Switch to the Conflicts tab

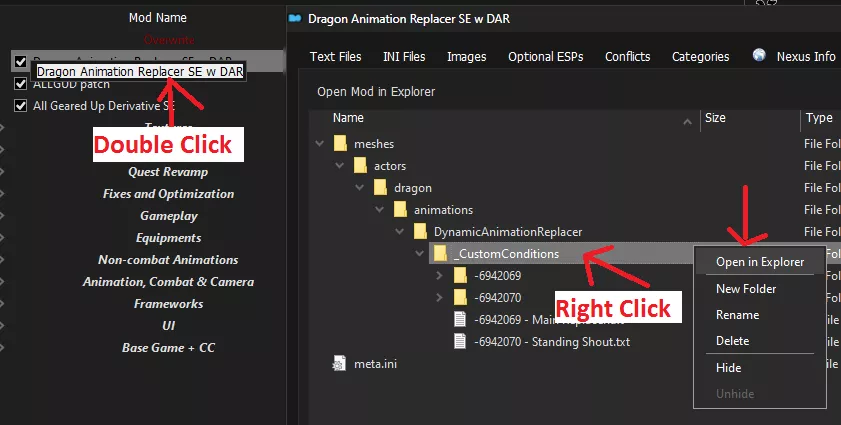coord(628,56)
